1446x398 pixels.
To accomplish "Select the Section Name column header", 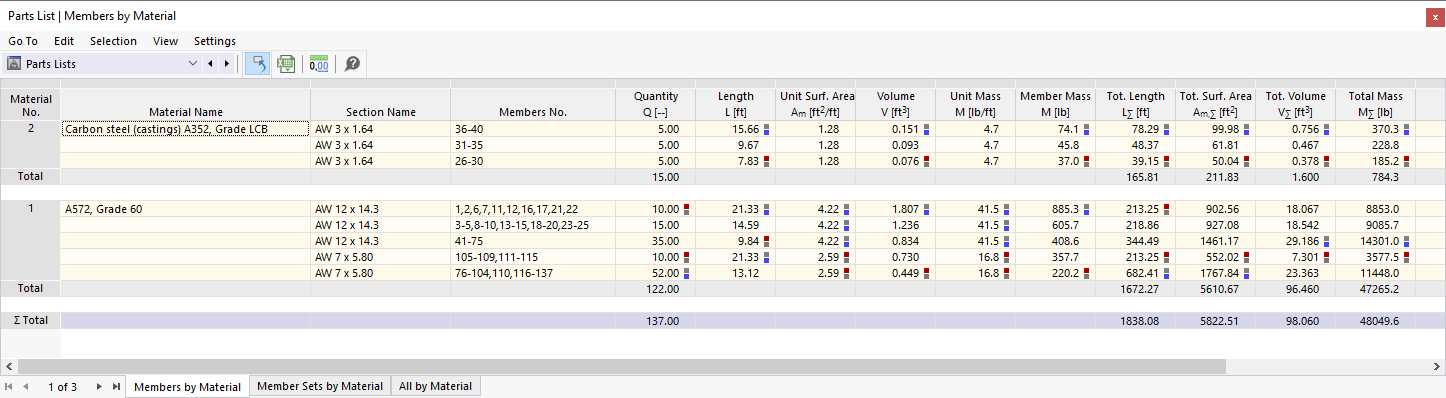I will click(381, 104).
